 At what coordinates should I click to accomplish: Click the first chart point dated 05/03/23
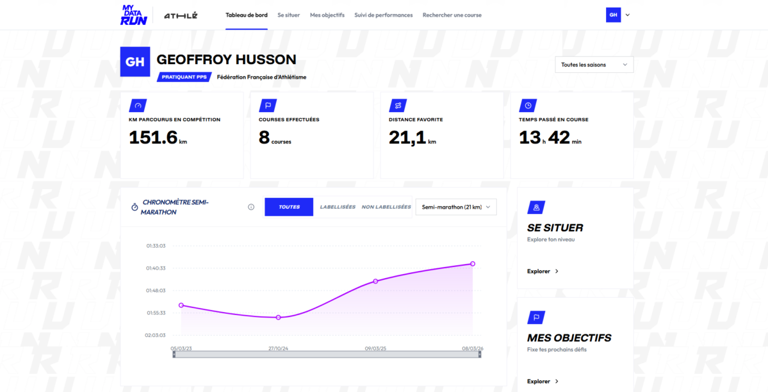(x=181, y=305)
